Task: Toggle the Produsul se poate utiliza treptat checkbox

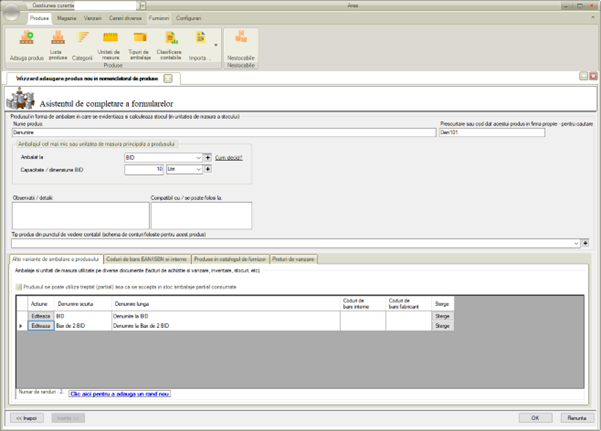Action: [x=18, y=287]
